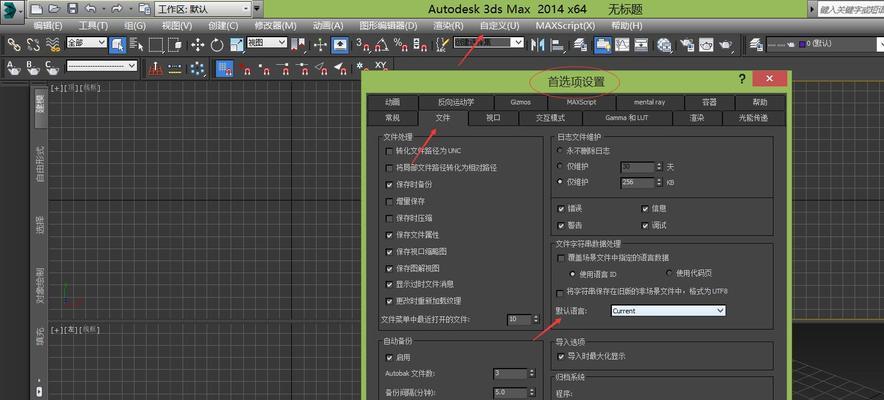Toggle Snap to Grid Points icon

pos(226,69)
